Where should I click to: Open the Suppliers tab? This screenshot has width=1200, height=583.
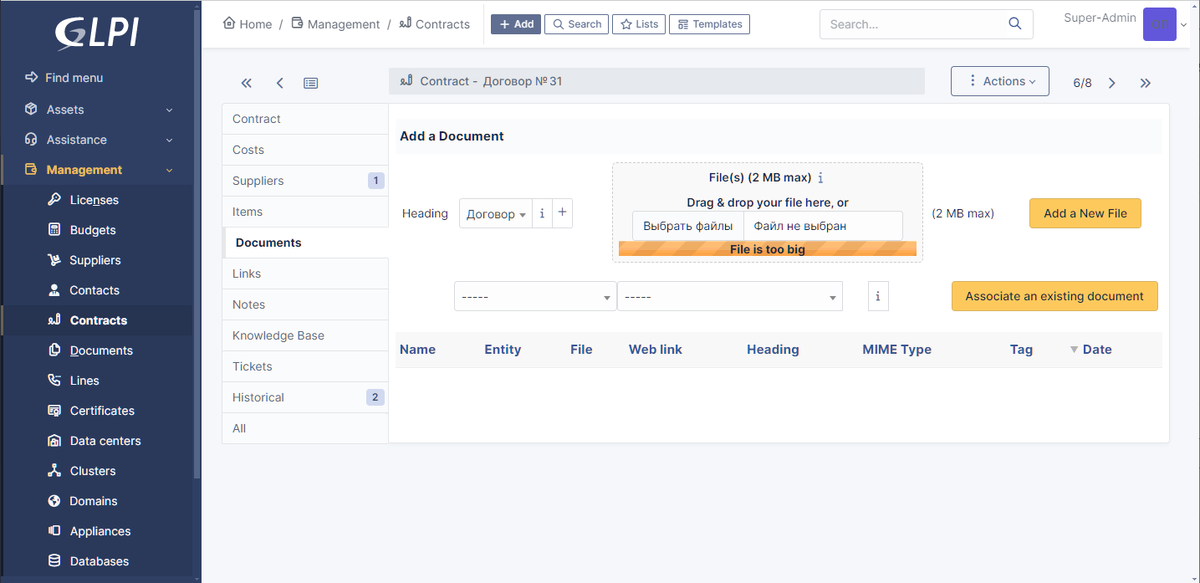point(305,181)
